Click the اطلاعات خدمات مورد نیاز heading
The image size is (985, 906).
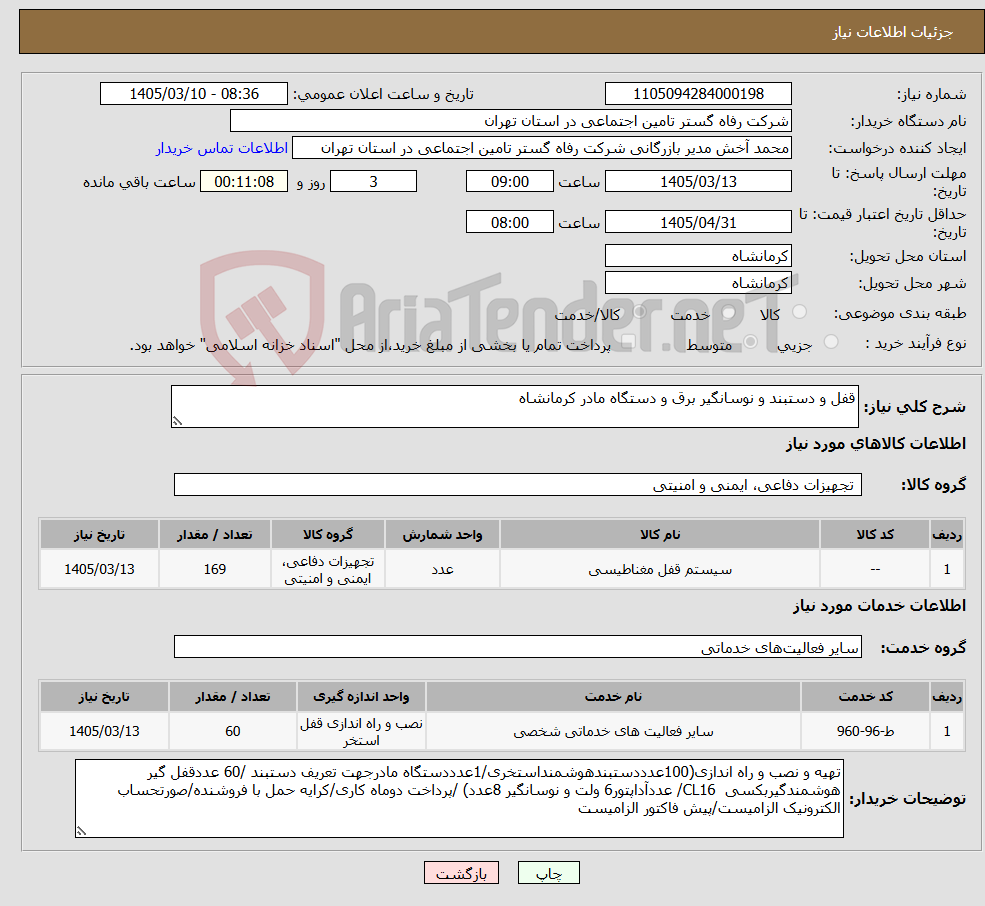pos(879,606)
